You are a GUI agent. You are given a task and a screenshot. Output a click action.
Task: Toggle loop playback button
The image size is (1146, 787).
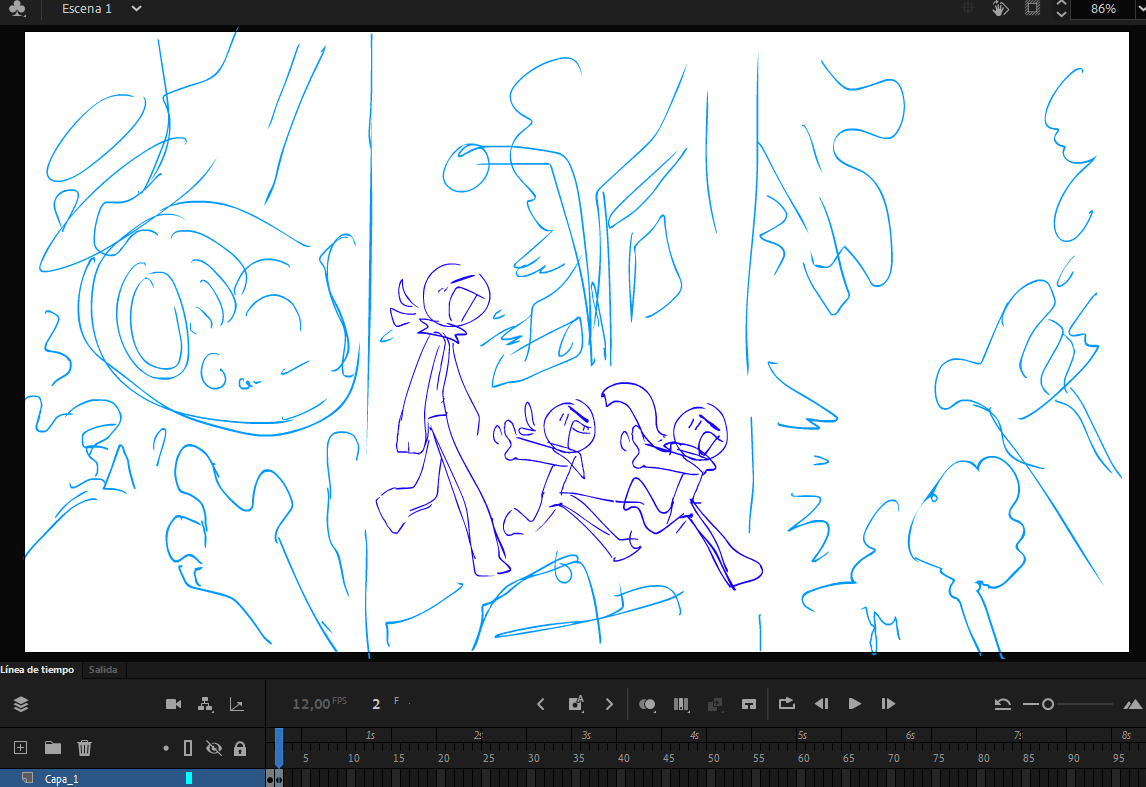pos(786,704)
